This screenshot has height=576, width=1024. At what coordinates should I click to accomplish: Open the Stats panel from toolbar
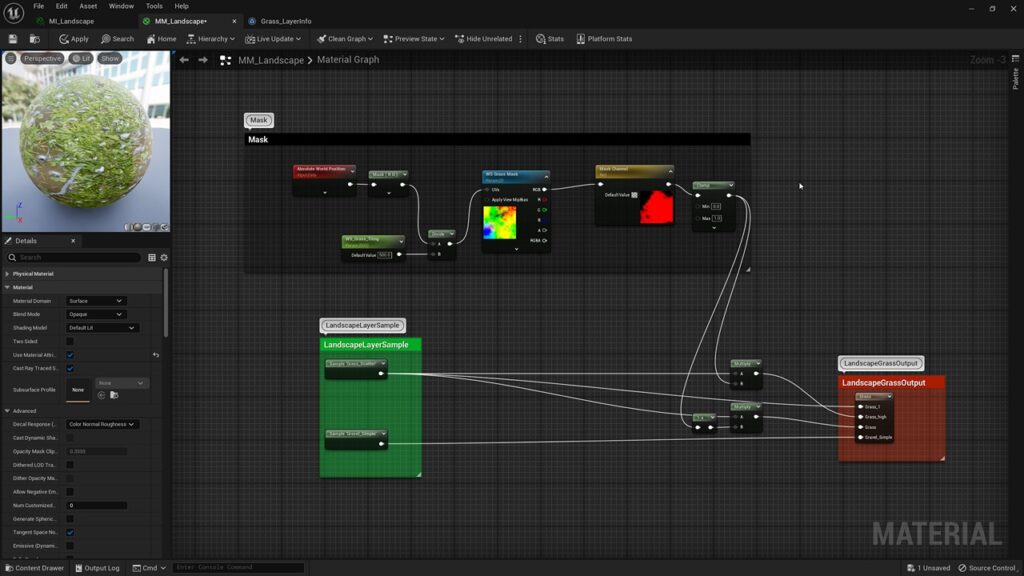(x=550, y=39)
